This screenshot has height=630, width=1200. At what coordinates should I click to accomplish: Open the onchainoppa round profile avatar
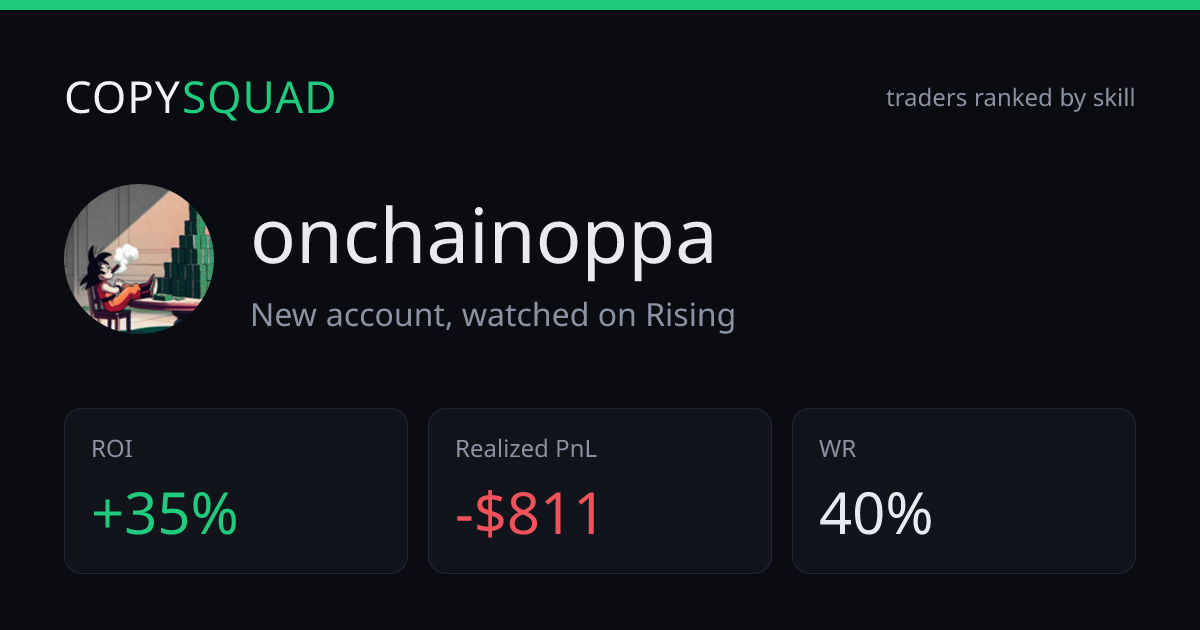[139, 259]
